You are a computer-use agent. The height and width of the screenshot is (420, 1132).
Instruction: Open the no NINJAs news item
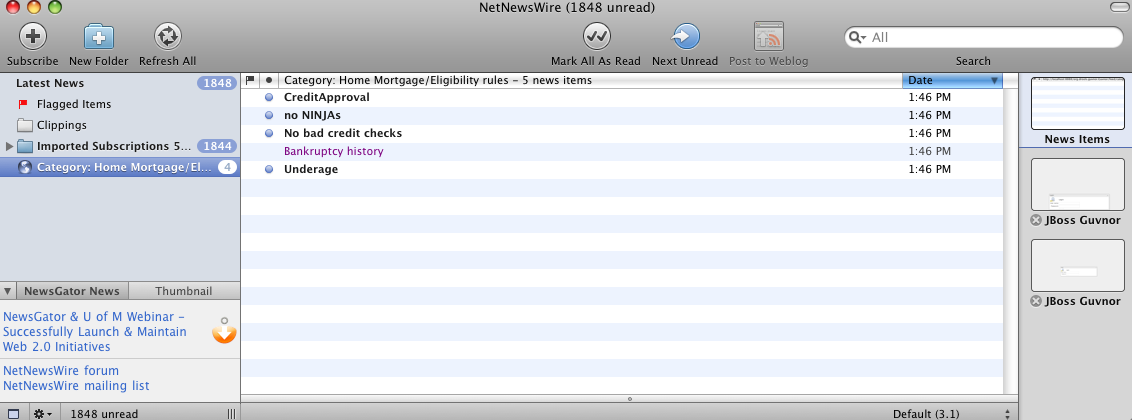point(622,115)
